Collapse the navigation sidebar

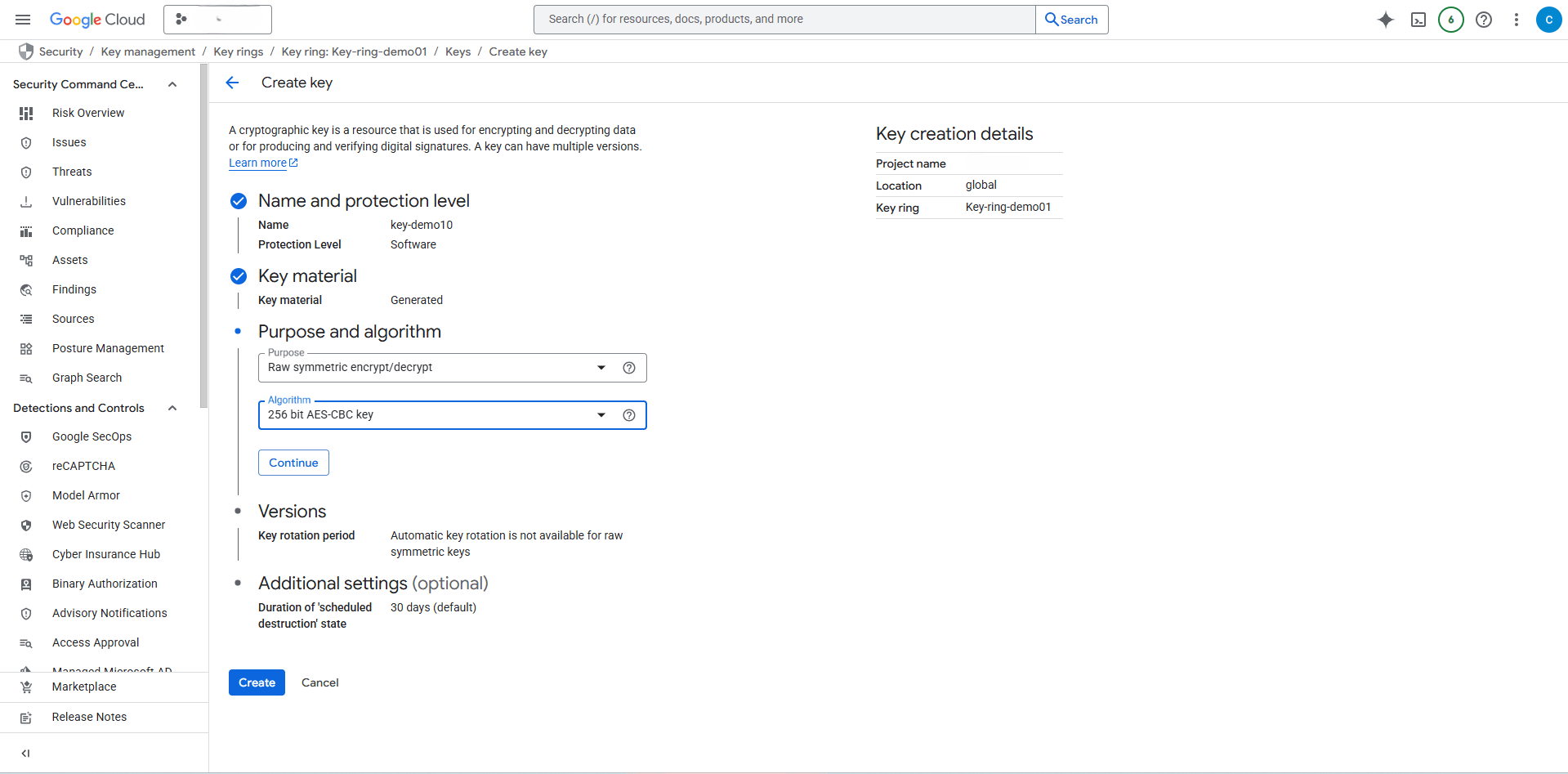click(25, 753)
